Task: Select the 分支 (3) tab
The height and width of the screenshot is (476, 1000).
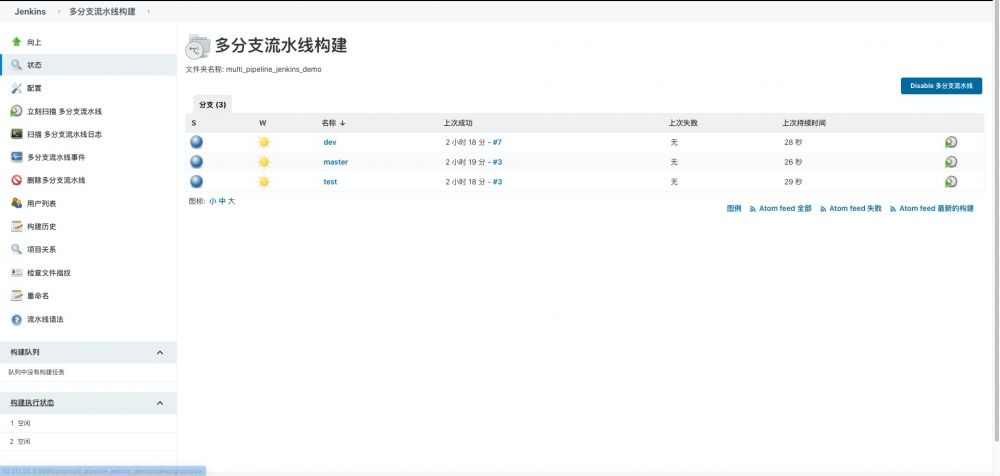Action: (212, 105)
